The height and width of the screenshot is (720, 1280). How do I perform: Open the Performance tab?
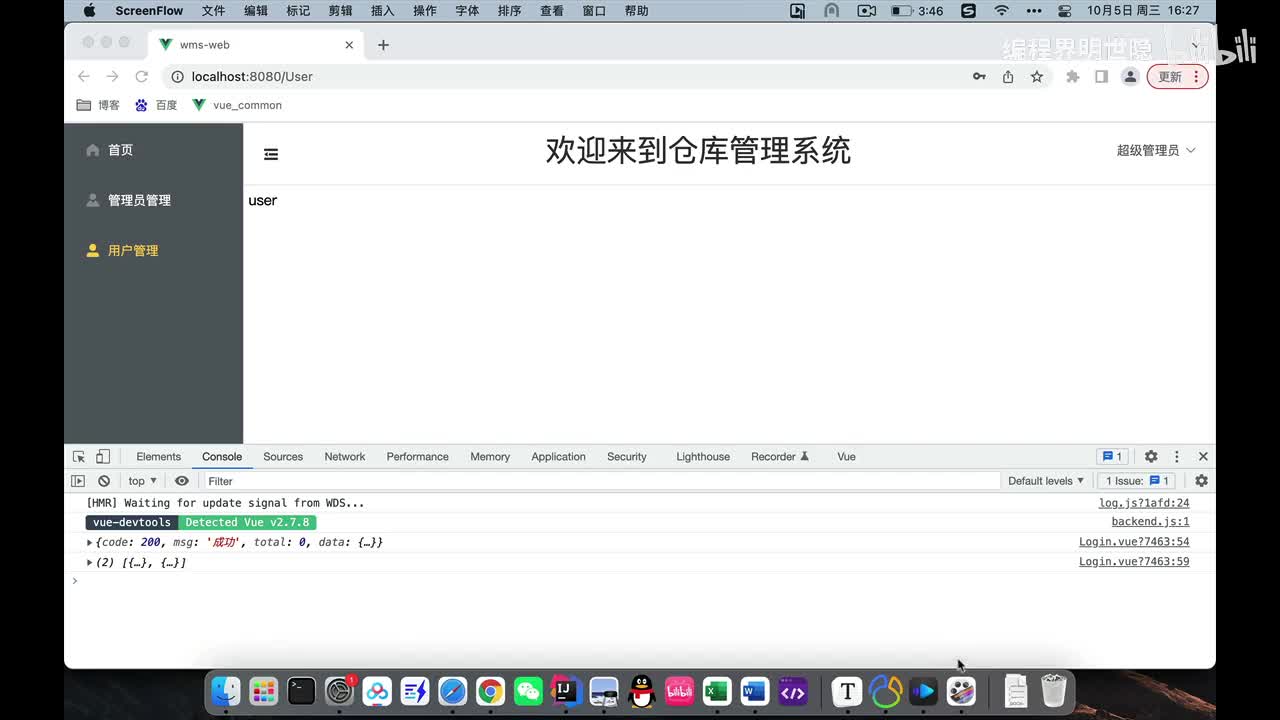(418, 456)
